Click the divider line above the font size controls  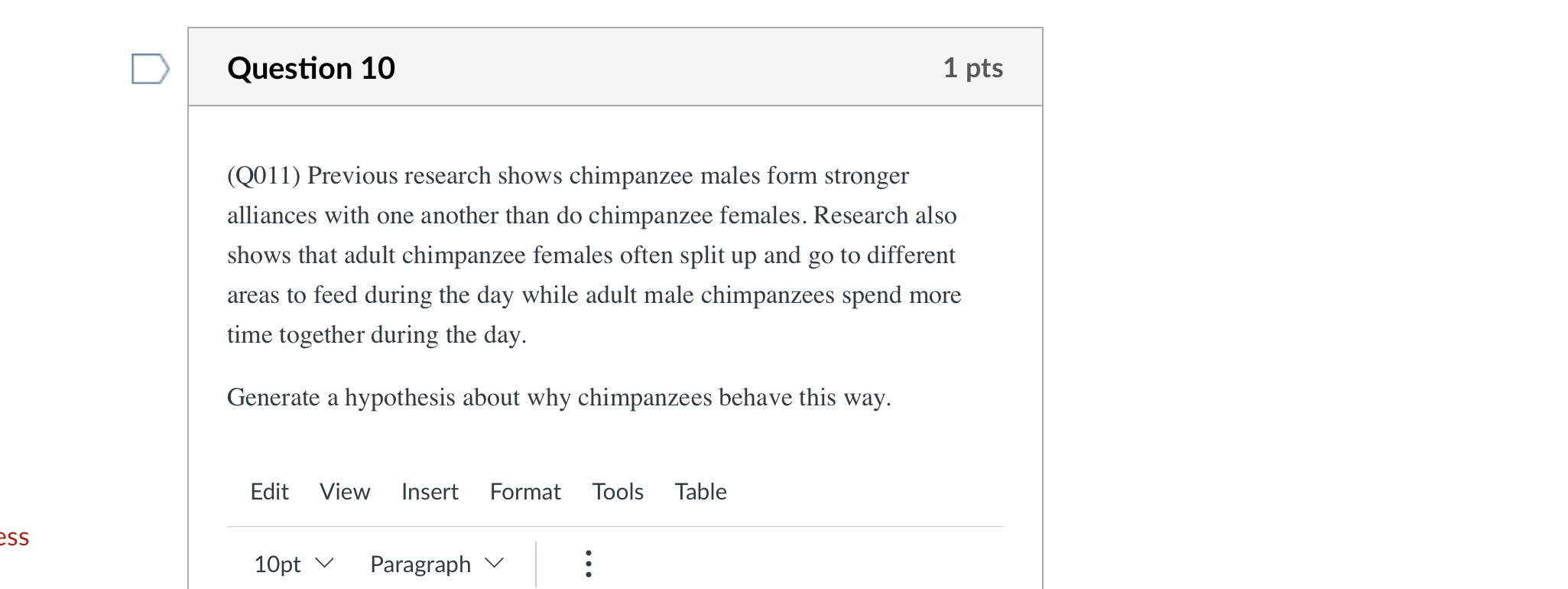tap(615, 527)
